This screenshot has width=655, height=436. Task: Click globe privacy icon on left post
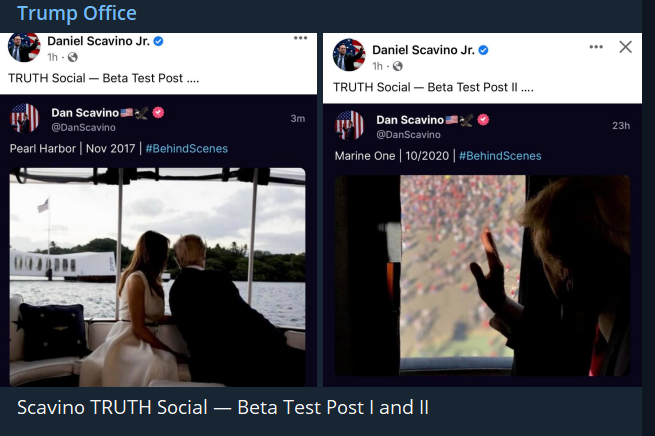pyautogui.click(x=72, y=57)
